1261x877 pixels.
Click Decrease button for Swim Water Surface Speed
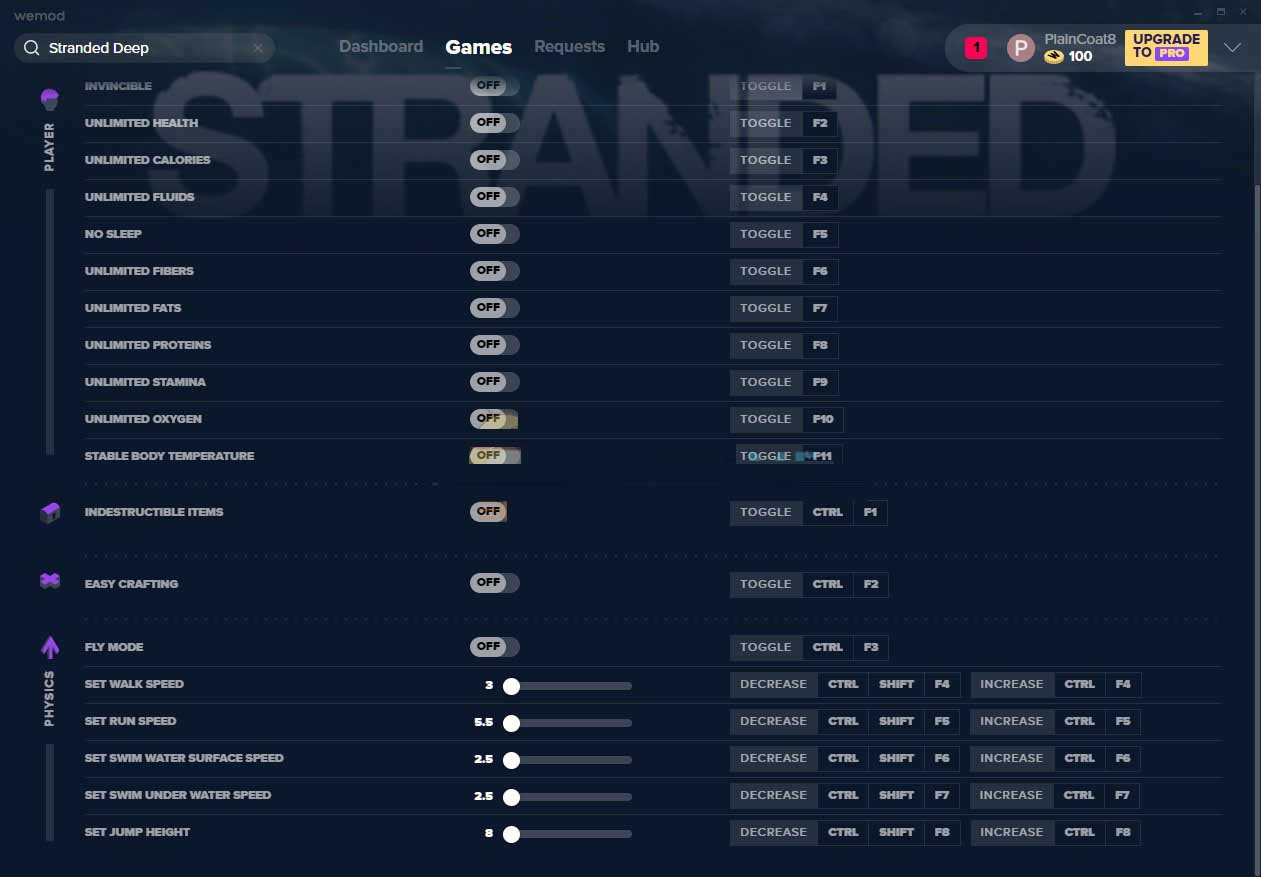point(773,758)
